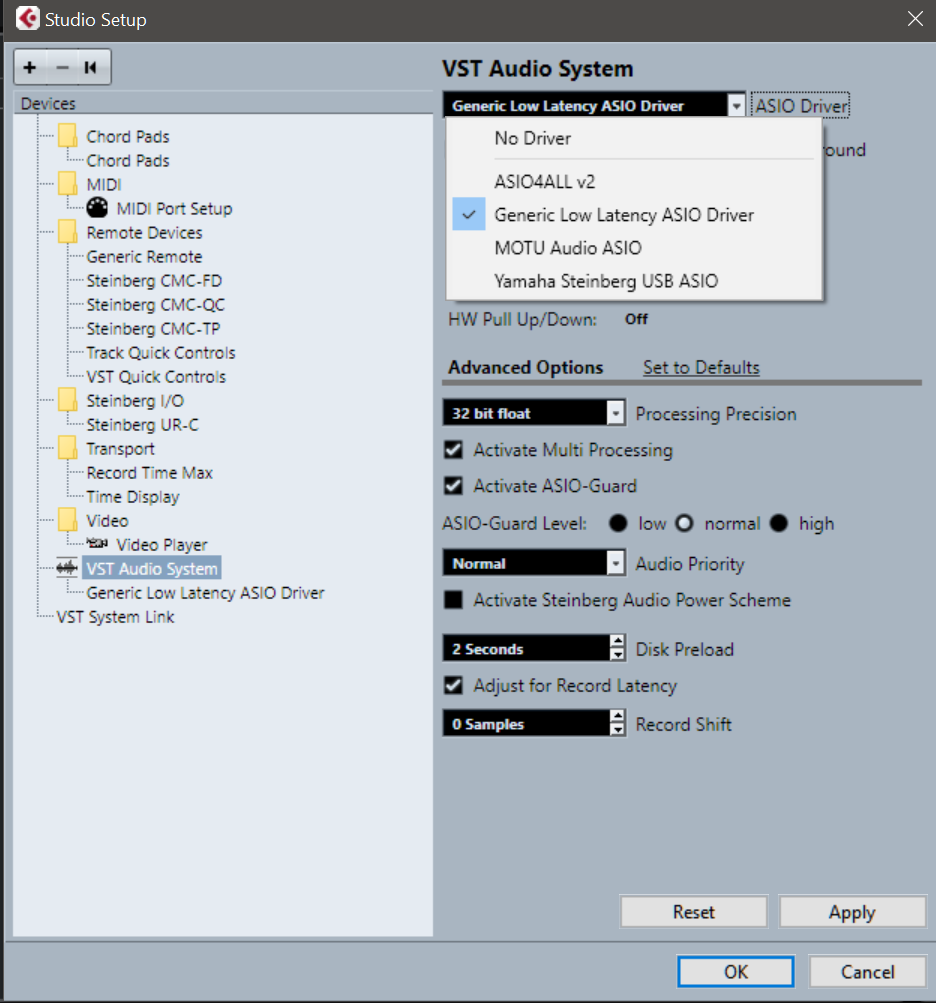Click the Devices column header
This screenshot has height=1003, width=936.
[223, 104]
